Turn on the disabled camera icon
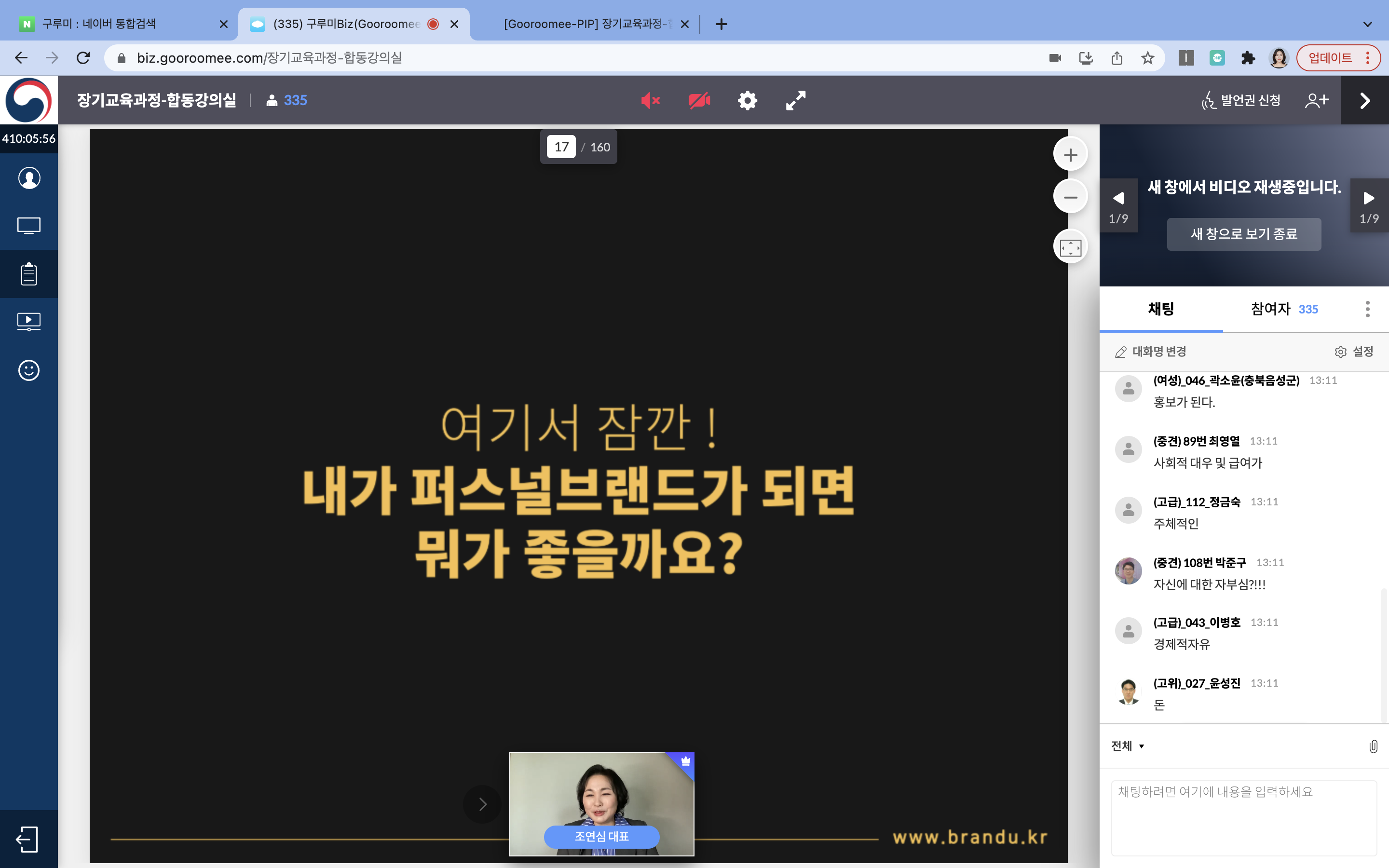 coord(699,100)
